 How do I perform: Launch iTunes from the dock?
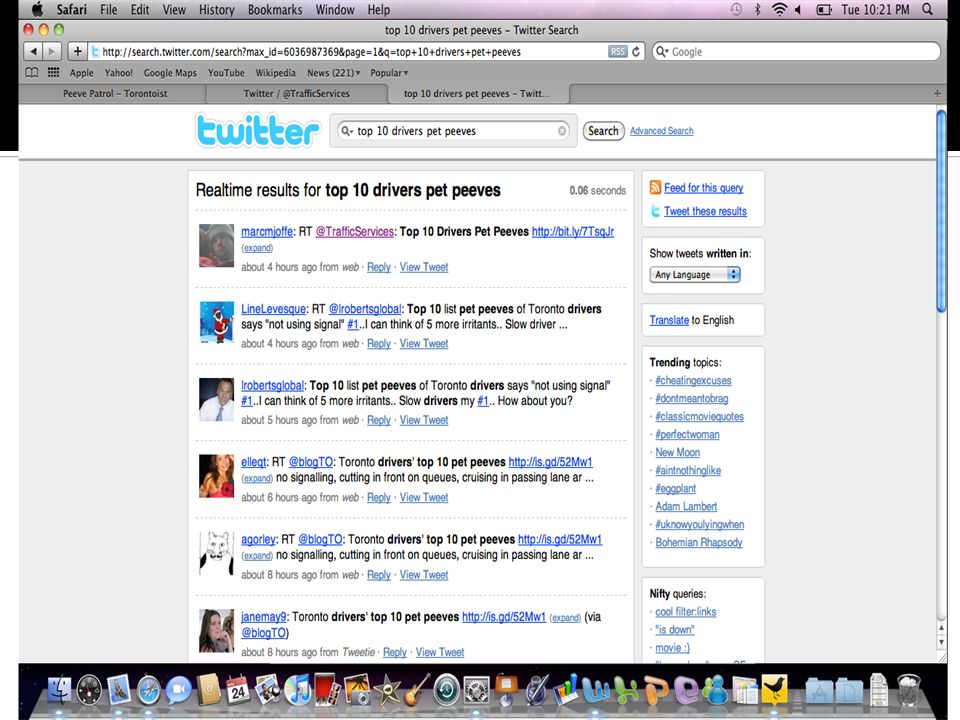298,690
